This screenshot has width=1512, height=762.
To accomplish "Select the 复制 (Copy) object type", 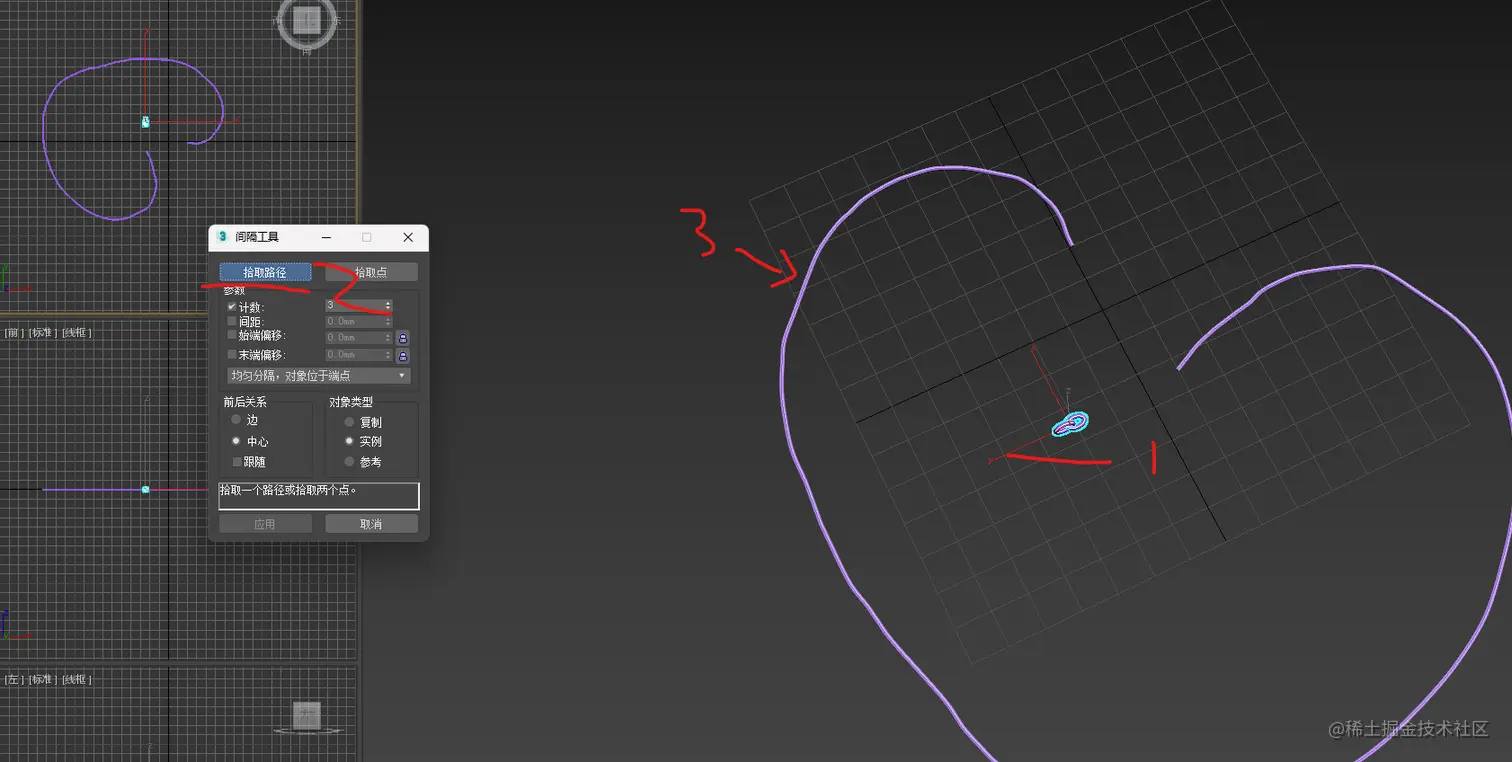I will (349, 422).
